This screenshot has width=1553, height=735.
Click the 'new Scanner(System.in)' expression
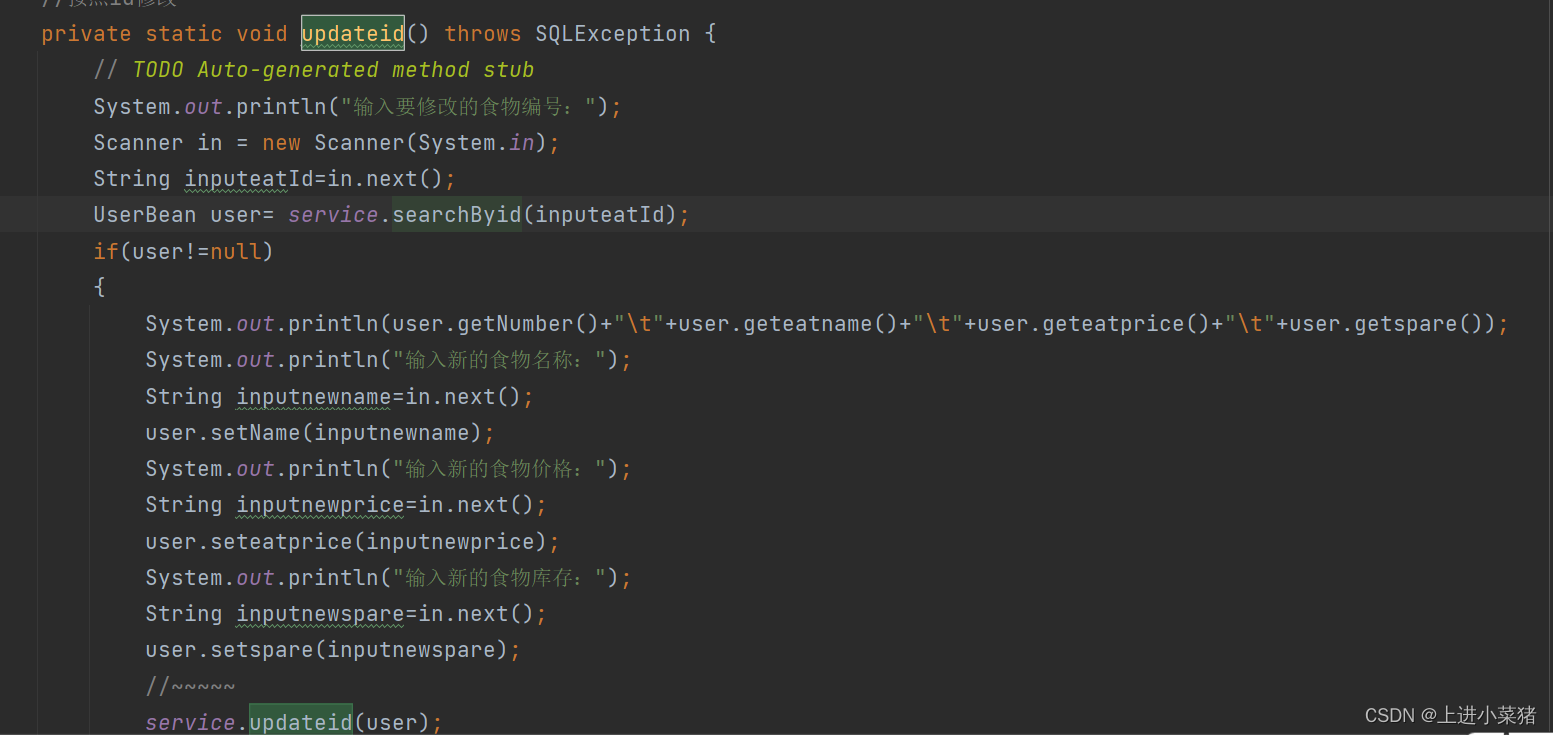tap(404, 142)
